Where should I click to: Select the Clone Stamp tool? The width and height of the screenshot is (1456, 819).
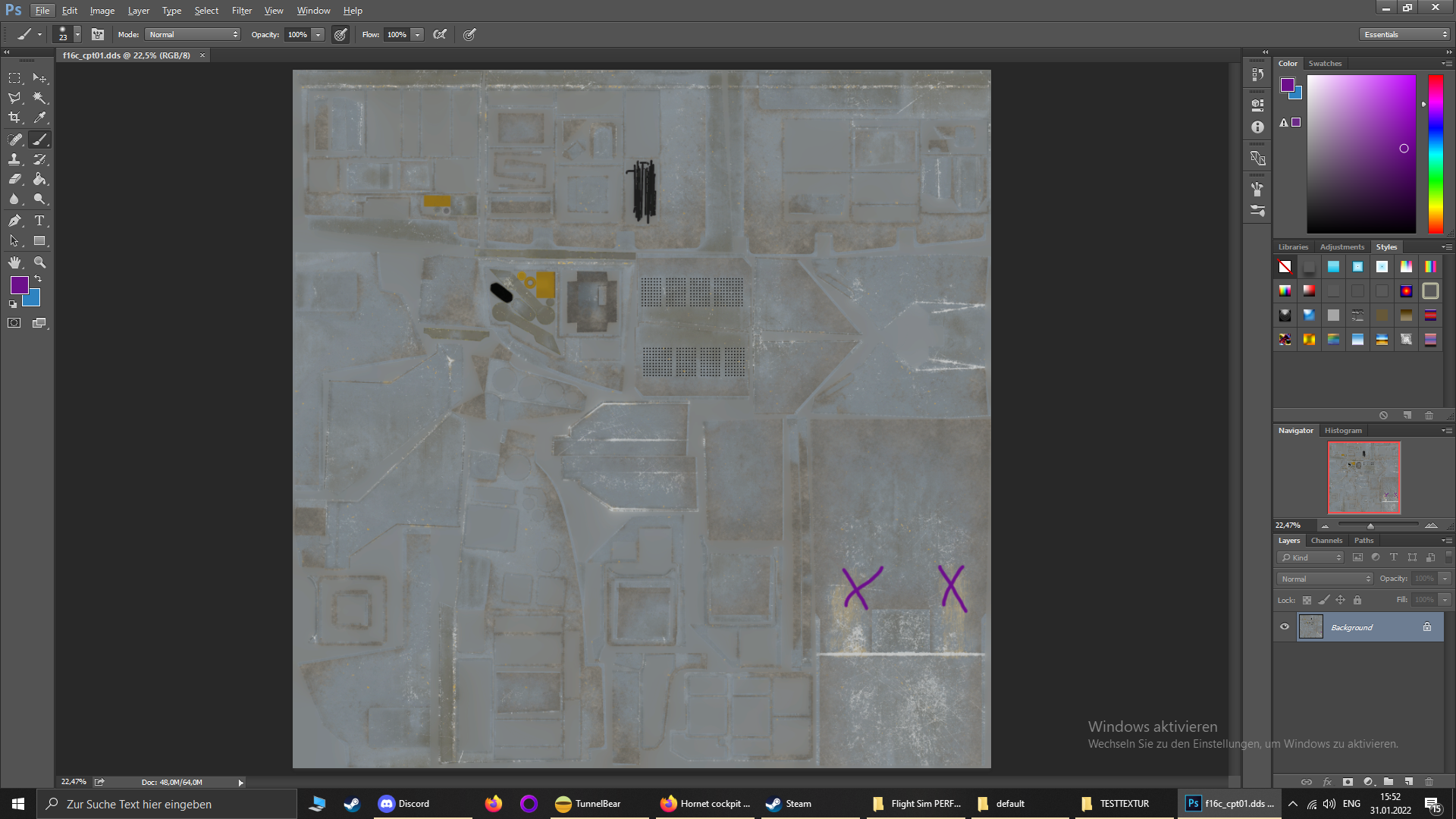[x=14, y=159]
